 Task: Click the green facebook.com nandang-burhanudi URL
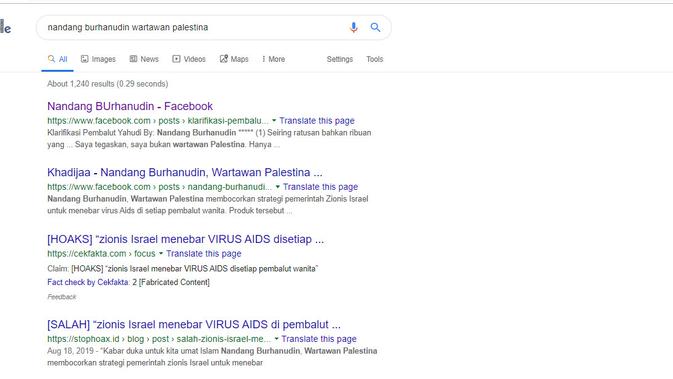coord(159,187)
